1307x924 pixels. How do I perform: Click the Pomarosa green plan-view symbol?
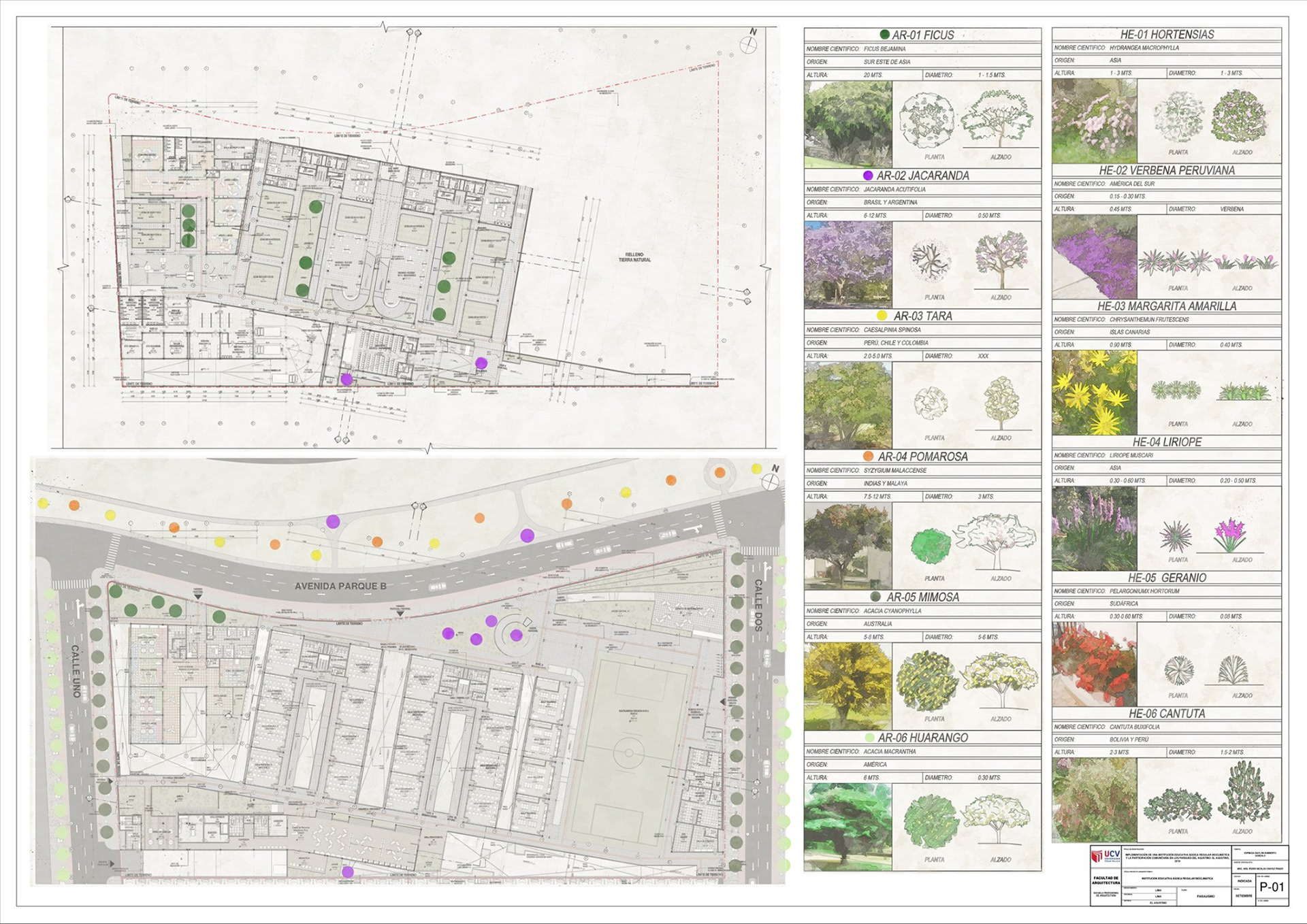[x=930, y=546]
